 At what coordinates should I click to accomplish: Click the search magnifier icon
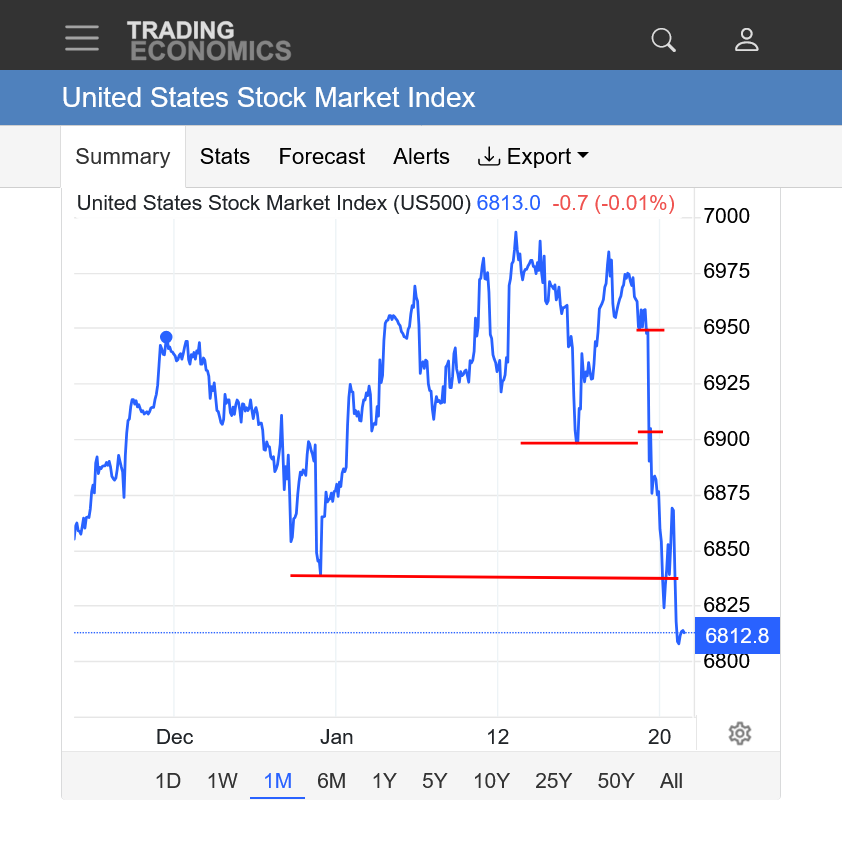(x=664, y=40)
